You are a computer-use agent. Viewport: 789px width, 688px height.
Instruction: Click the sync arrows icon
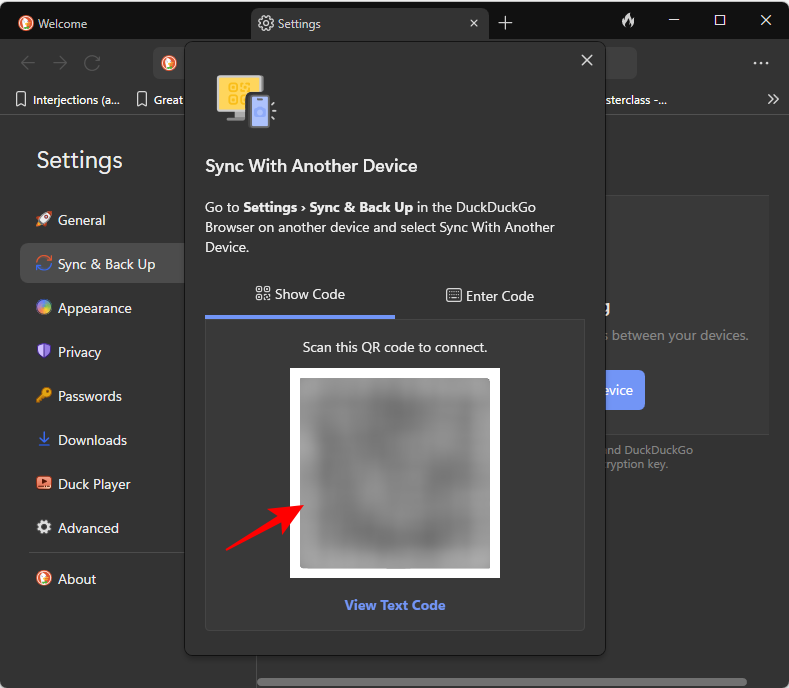click(44, 263)
